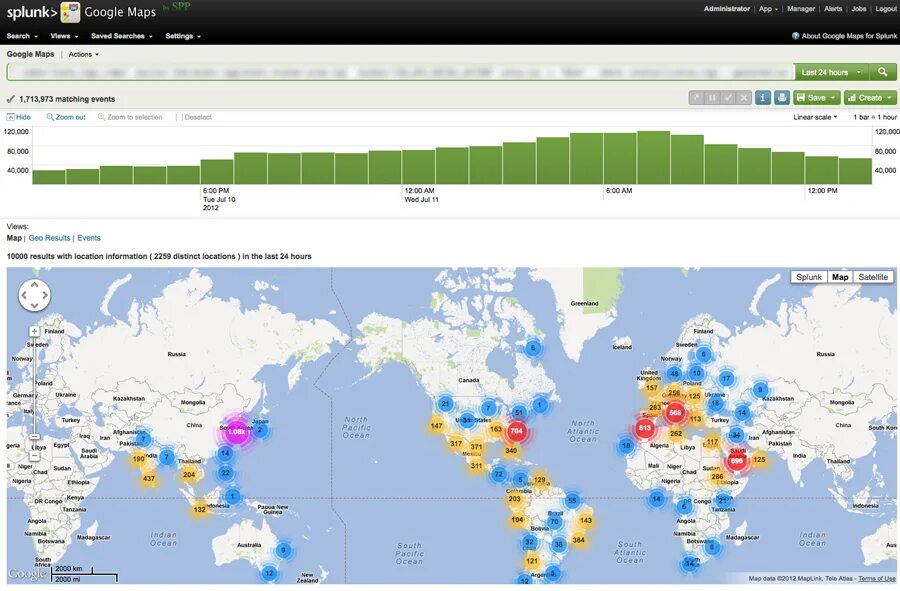Open About Google Maps for Splunk

(849, 36)
